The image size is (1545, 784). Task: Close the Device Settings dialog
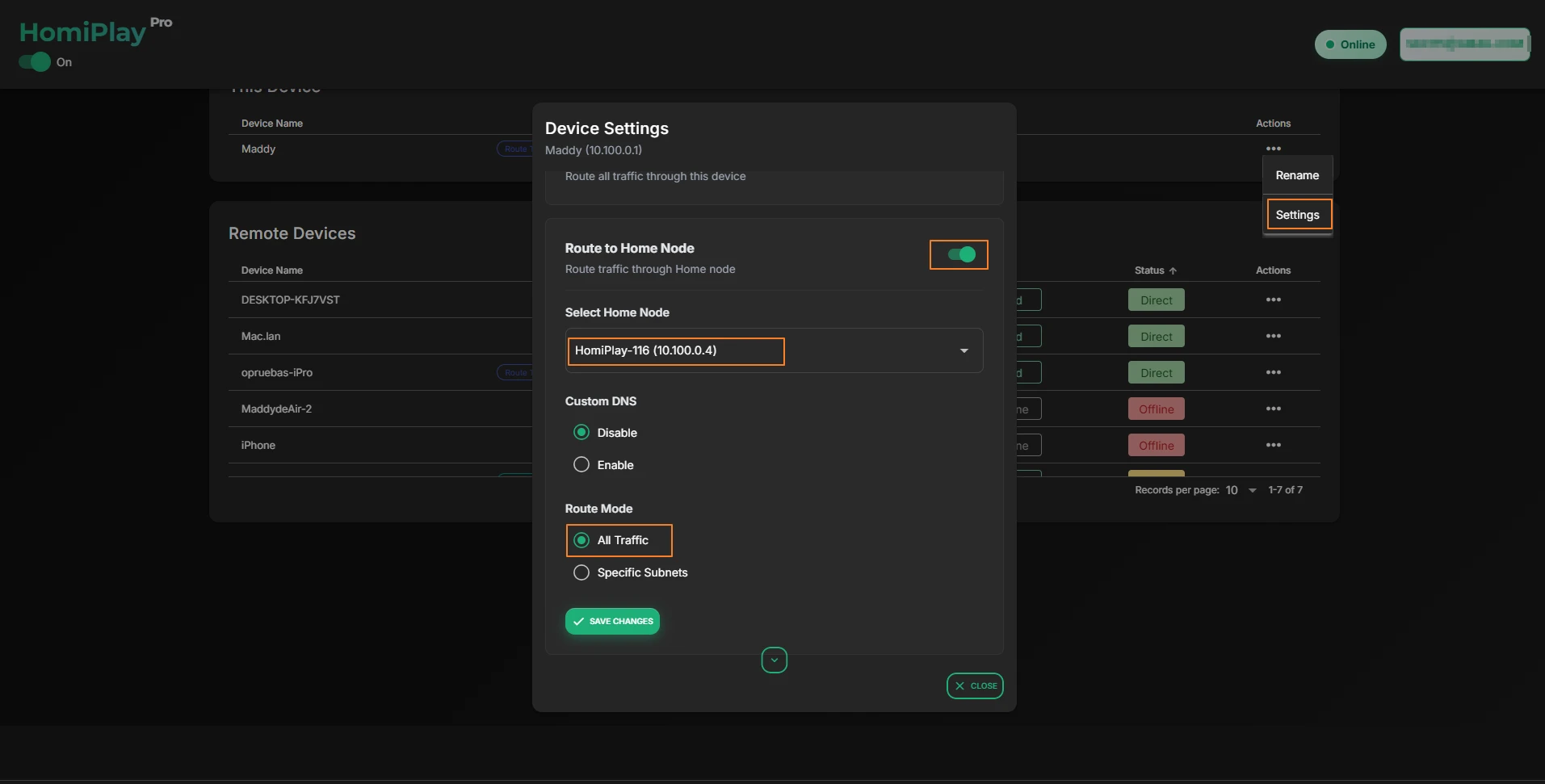click(x=975, y=685)
